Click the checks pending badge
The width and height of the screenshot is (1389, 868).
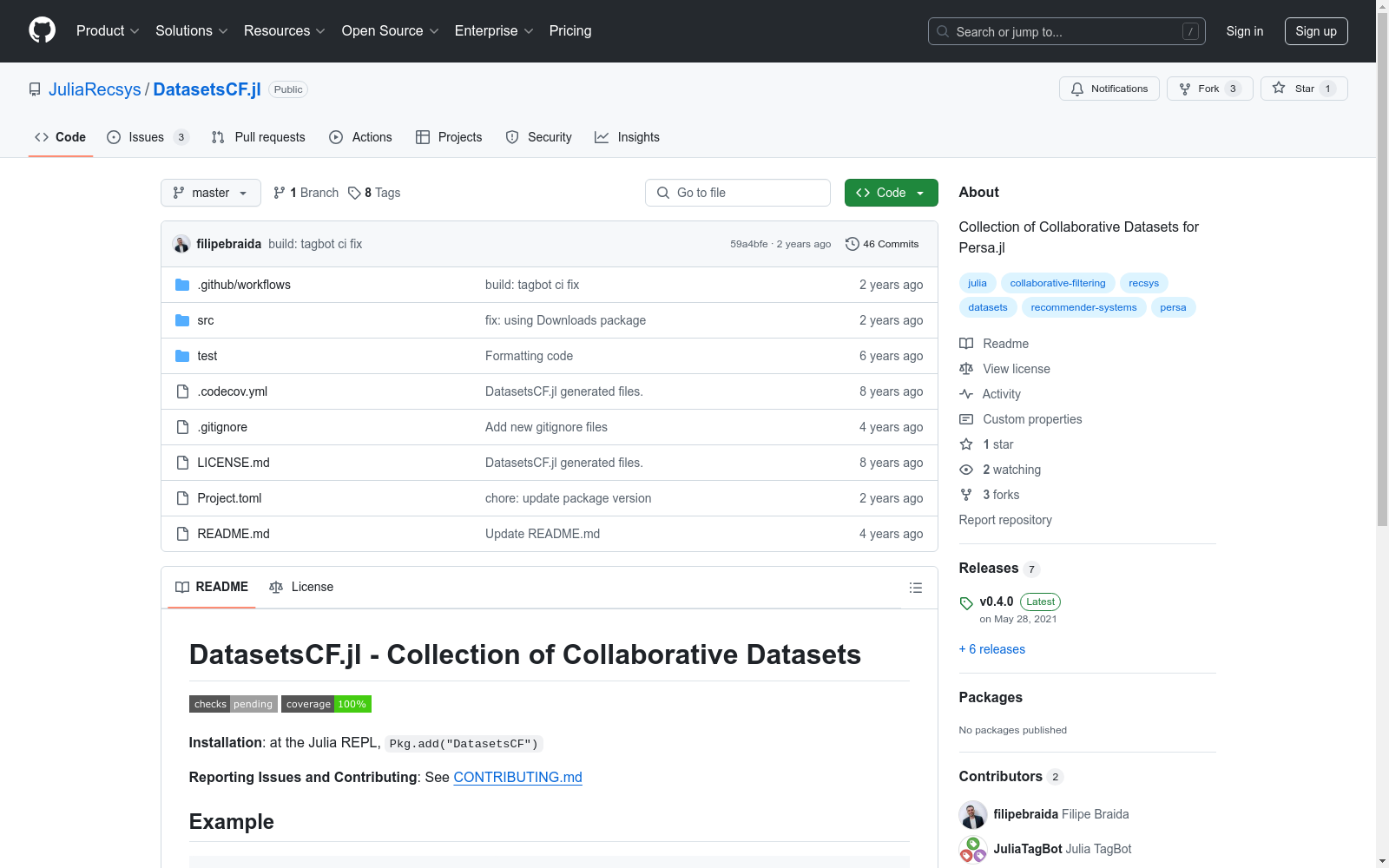(x=234, y=704)
